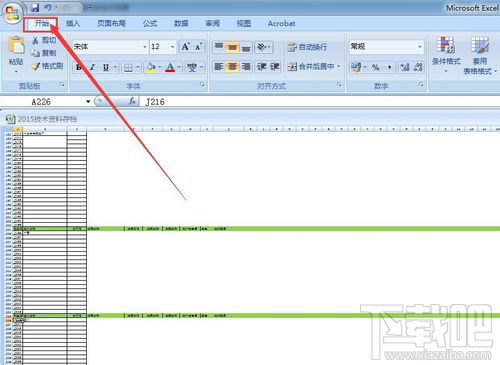Screen dimensions: 500x365
Task: Switch to the 审阅 Review tab
Action: [212, 24]
